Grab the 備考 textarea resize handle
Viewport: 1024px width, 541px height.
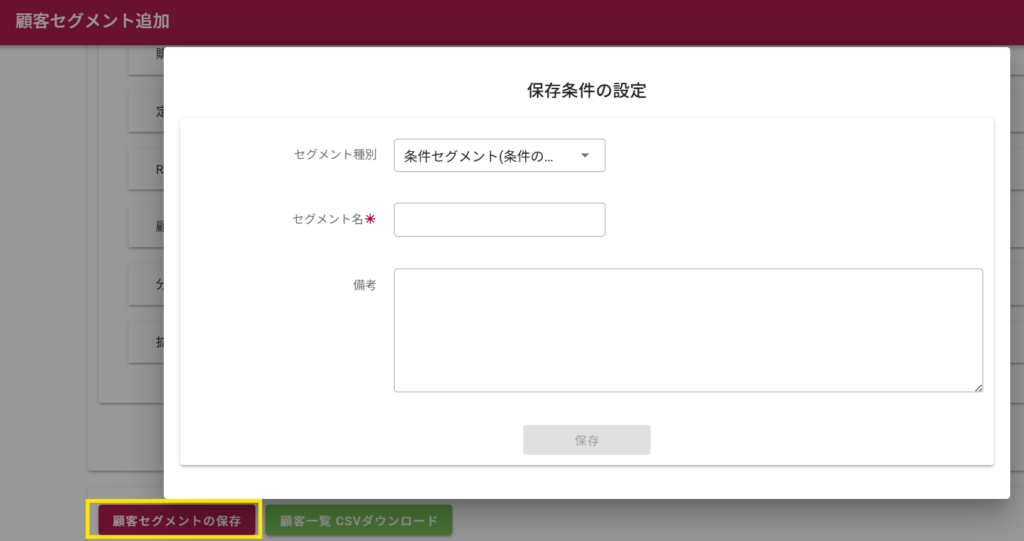[978, 387]
